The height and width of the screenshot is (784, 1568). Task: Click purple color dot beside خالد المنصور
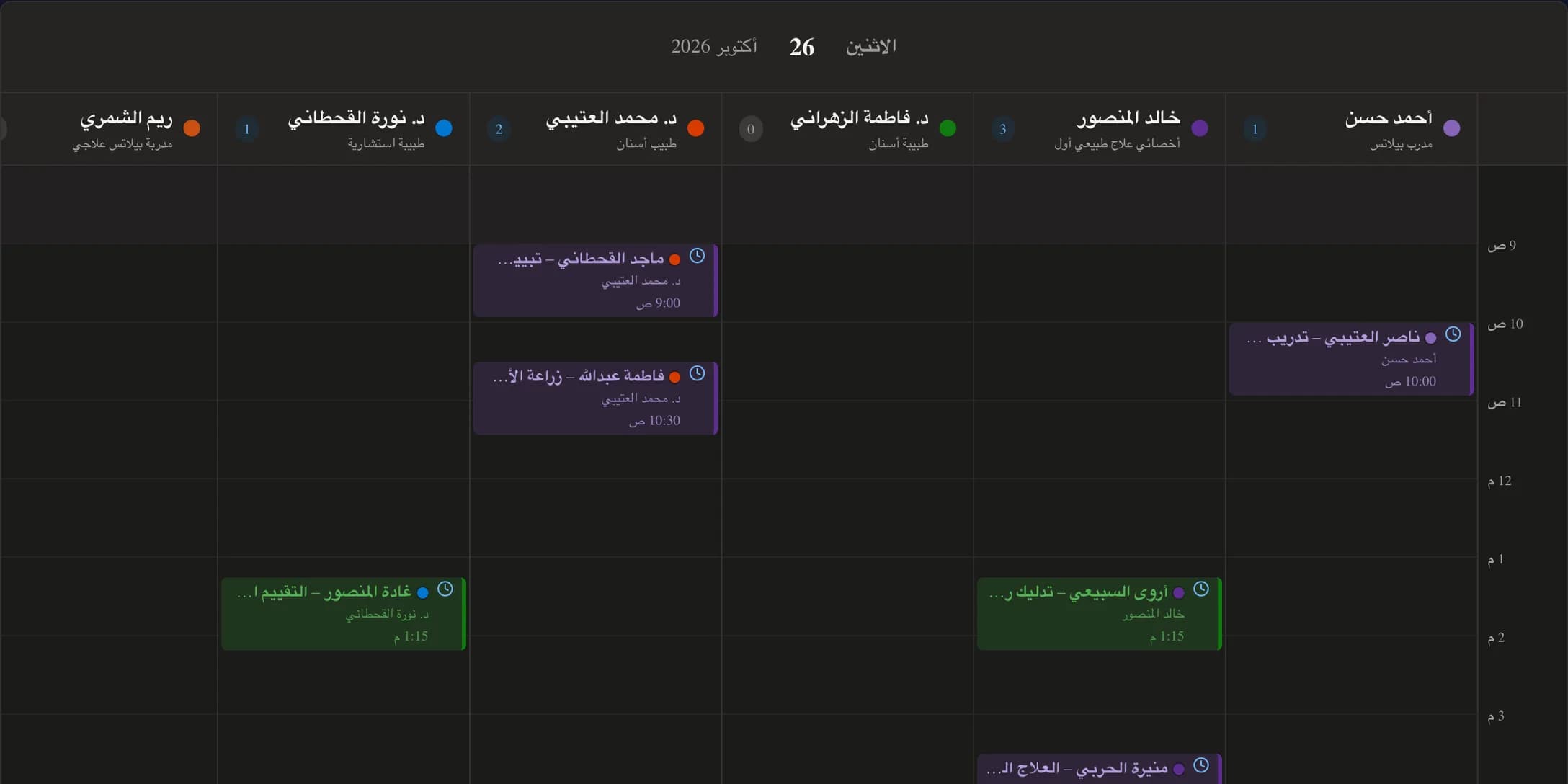tap(1200, 128)
